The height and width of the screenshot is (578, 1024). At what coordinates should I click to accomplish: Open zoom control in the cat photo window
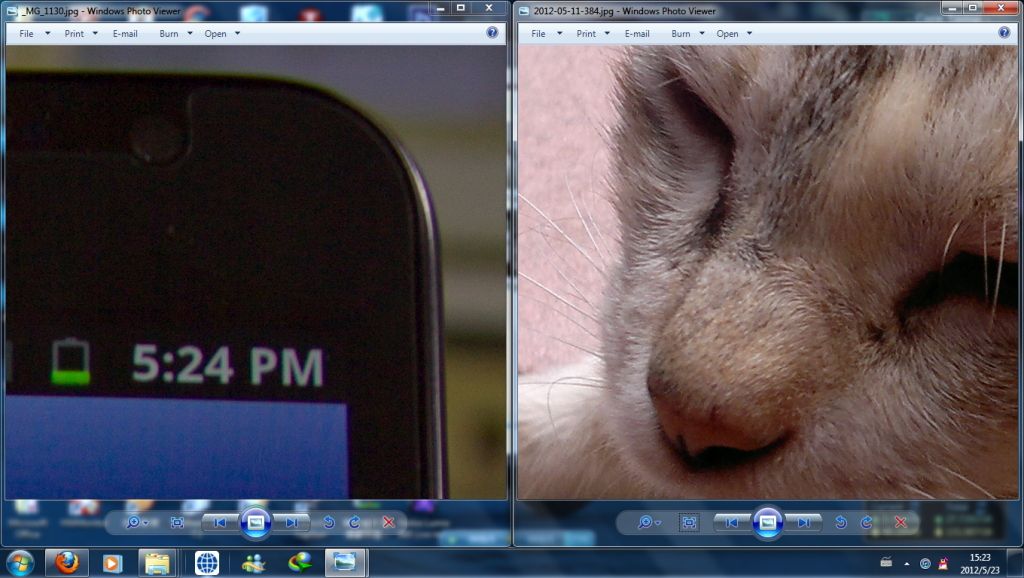click(x=649, y=522)
